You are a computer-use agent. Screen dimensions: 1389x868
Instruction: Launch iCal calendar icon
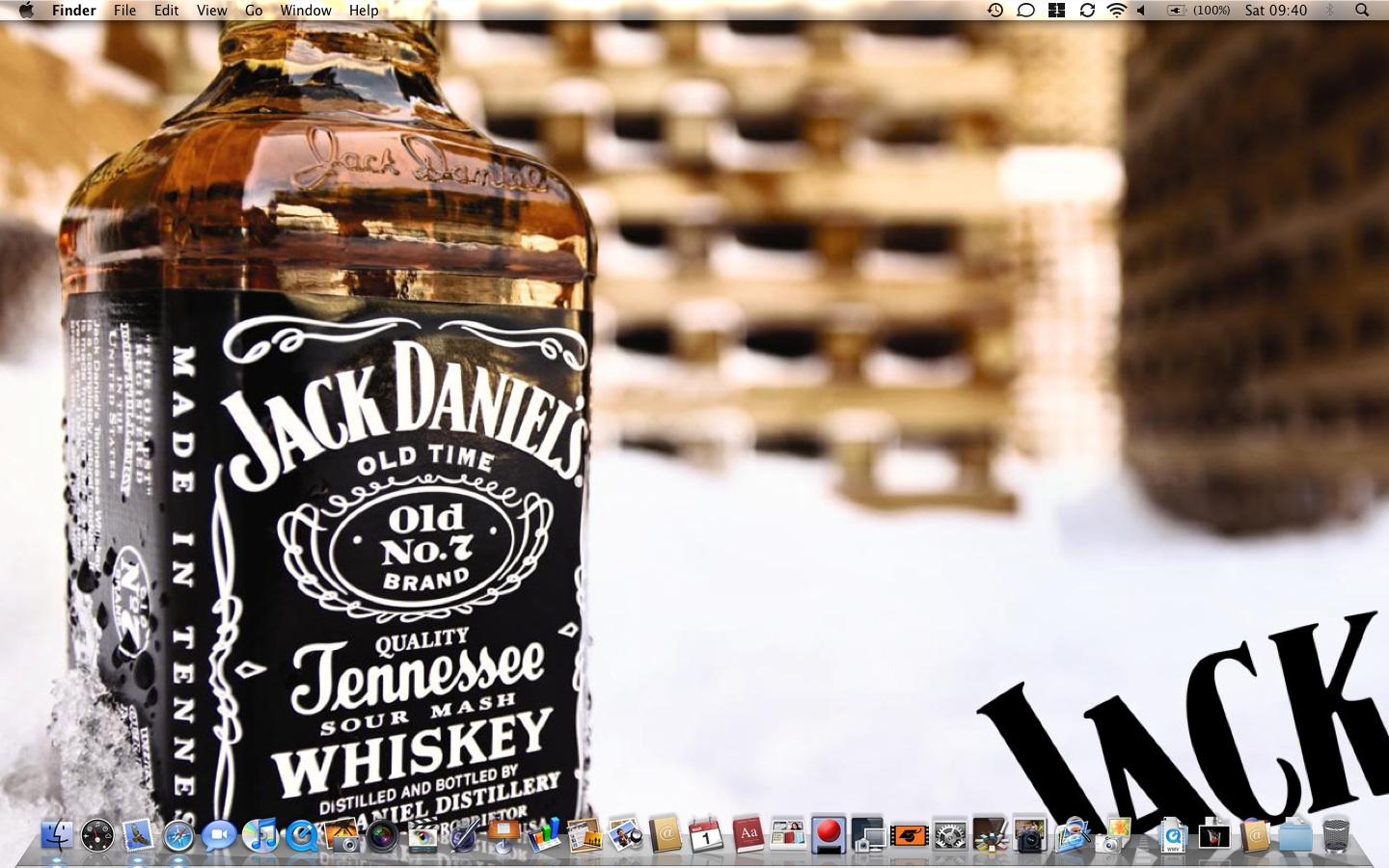[706, 835]
